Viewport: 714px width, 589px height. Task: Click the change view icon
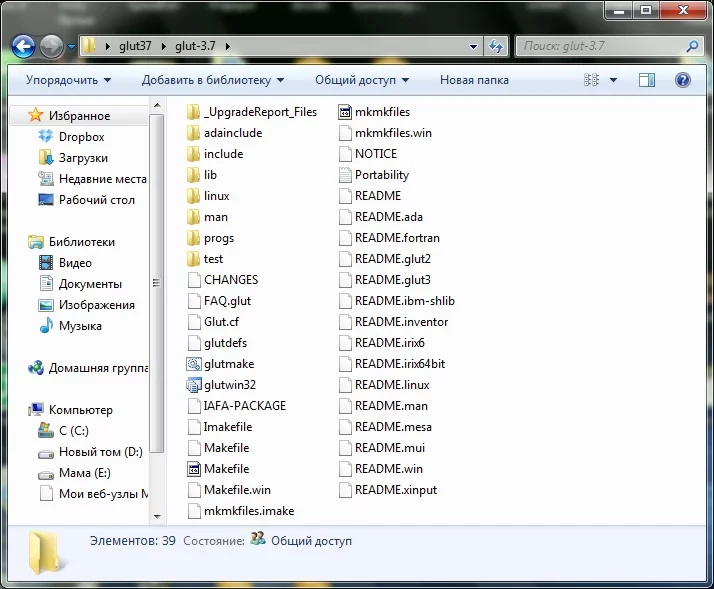(x=591, y=80)
